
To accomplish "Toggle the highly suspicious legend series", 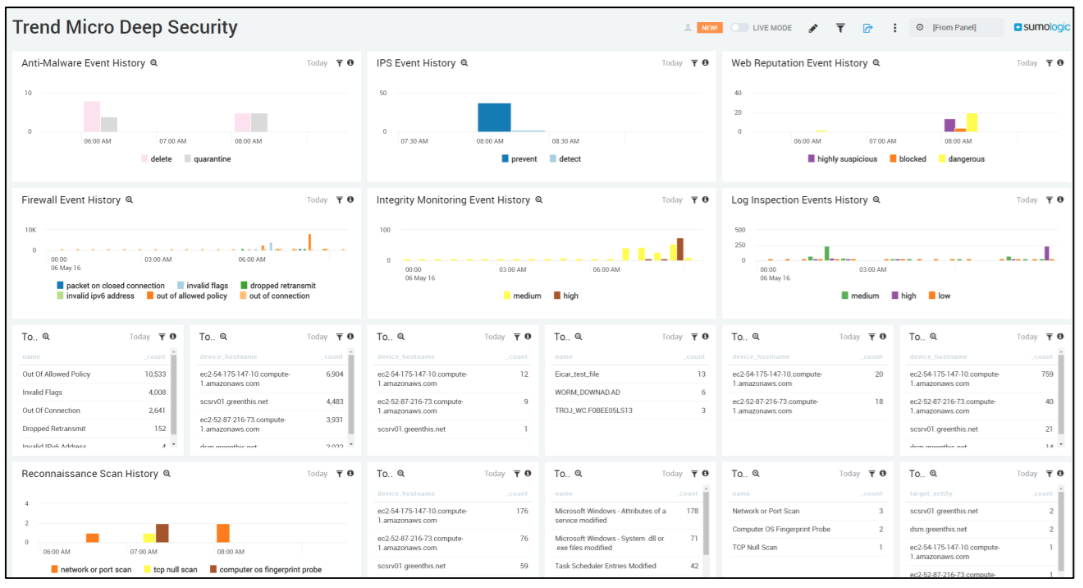I will click(843, 159).
